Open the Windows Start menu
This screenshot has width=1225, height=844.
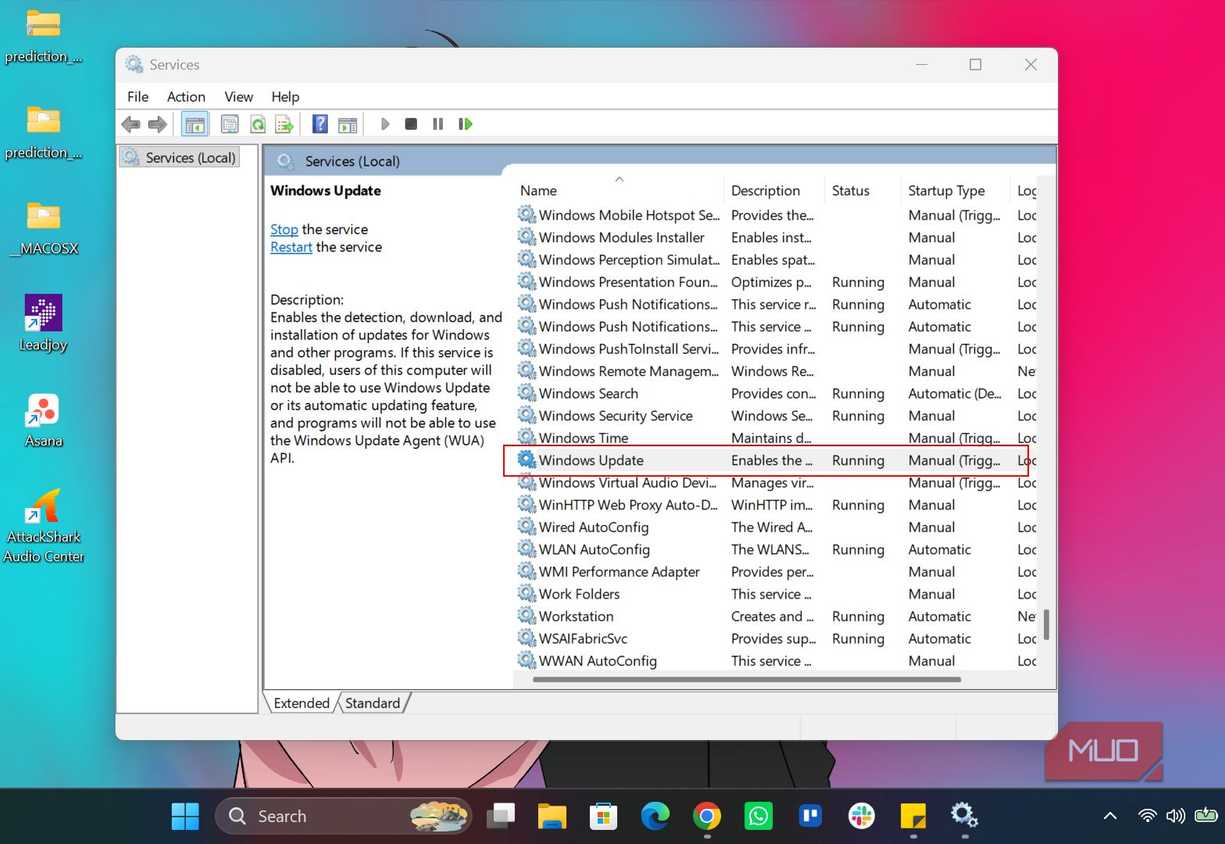185,816
